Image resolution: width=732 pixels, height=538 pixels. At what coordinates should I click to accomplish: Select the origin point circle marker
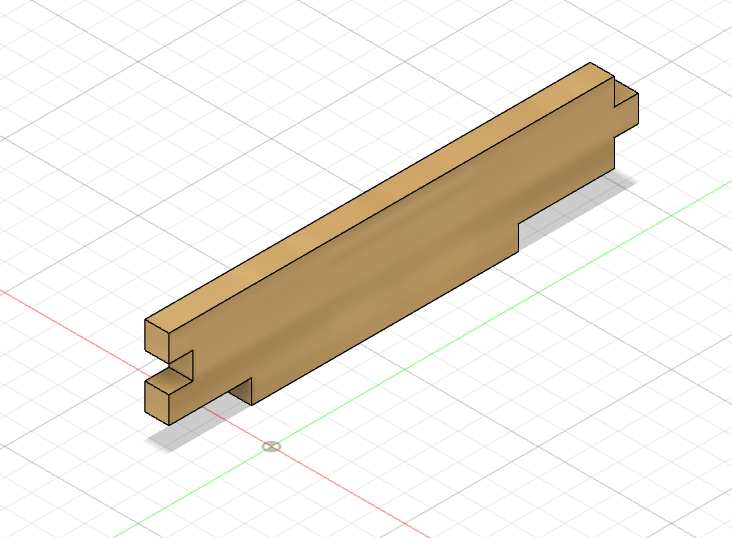[x=271, y=447]
